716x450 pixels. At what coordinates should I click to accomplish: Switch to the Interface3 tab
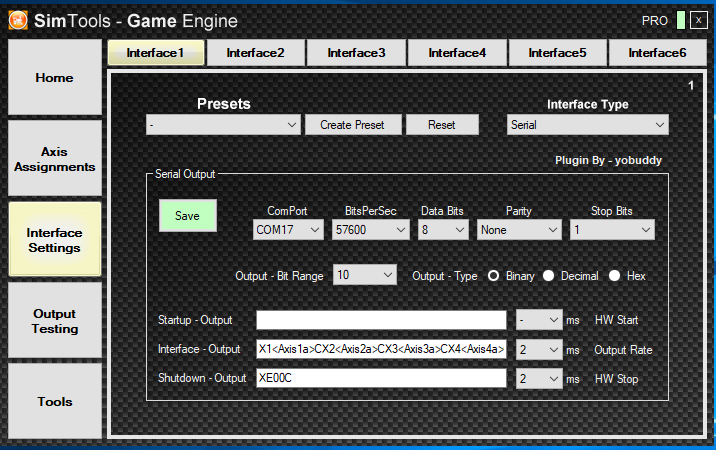[x=356, y=53]
